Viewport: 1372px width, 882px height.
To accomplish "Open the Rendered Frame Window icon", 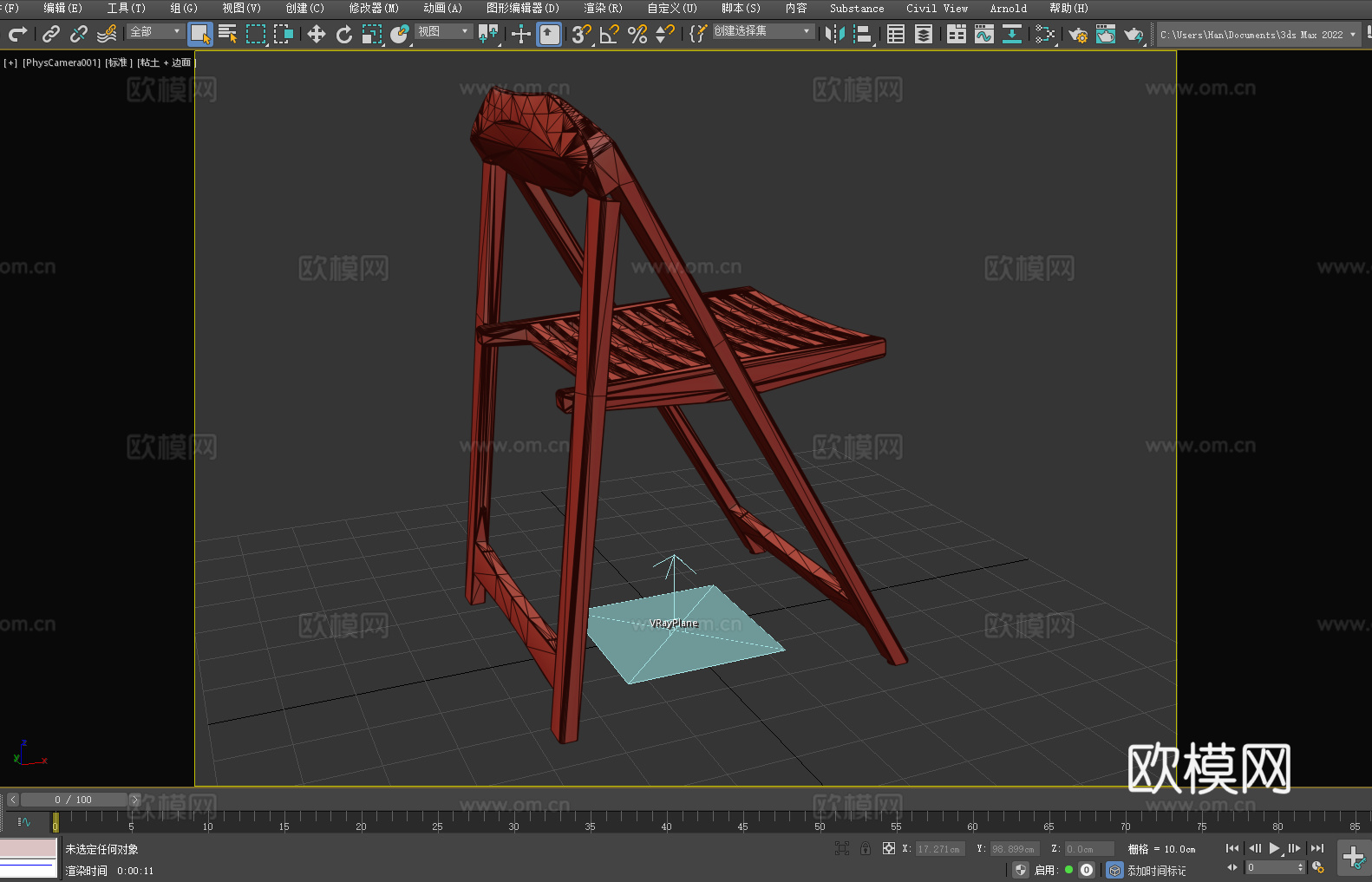I will click(1106, 34).
